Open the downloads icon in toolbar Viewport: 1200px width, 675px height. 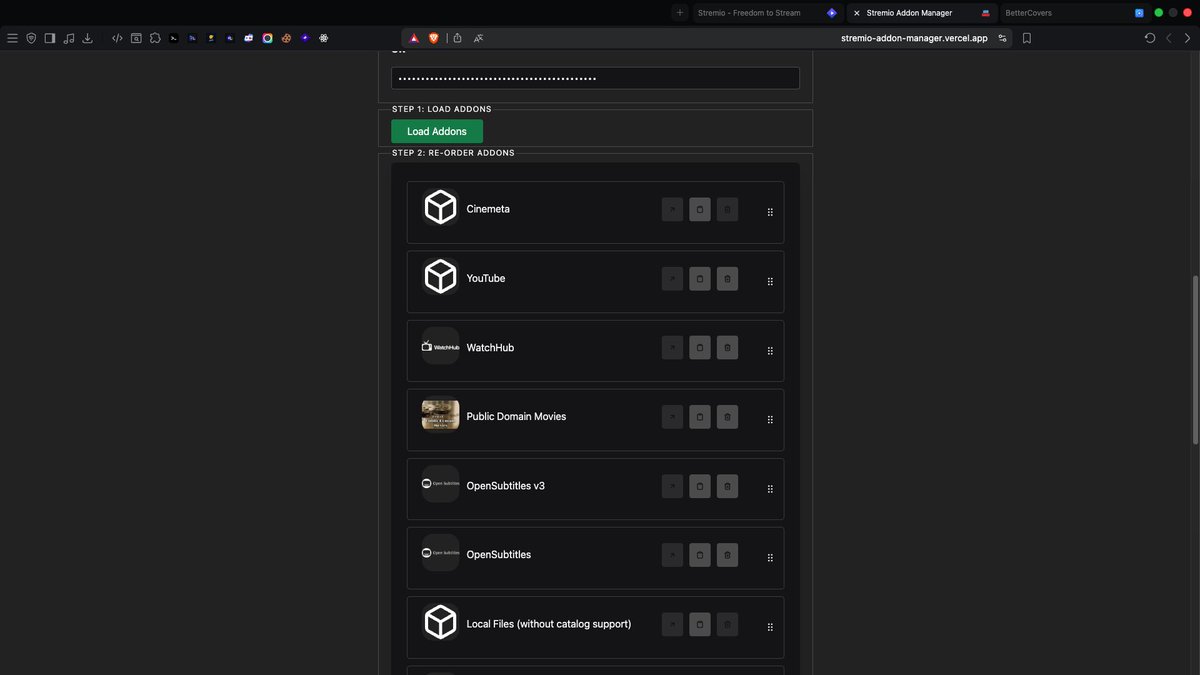87,38
